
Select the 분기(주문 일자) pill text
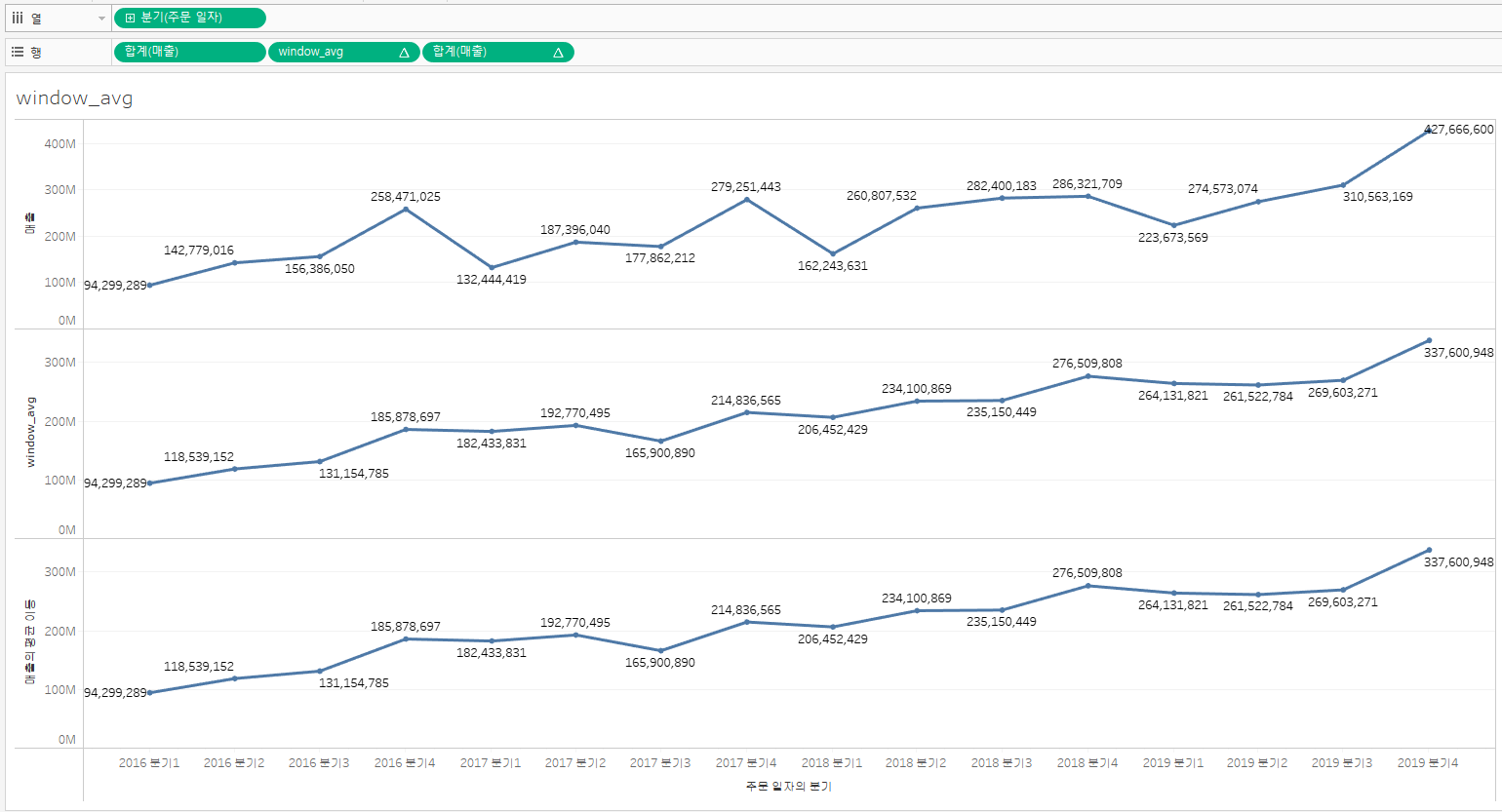click(181, 18)
